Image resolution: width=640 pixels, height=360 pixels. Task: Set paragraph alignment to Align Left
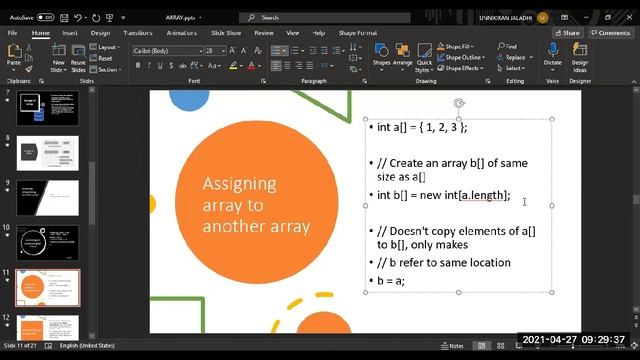click(276, 65)
